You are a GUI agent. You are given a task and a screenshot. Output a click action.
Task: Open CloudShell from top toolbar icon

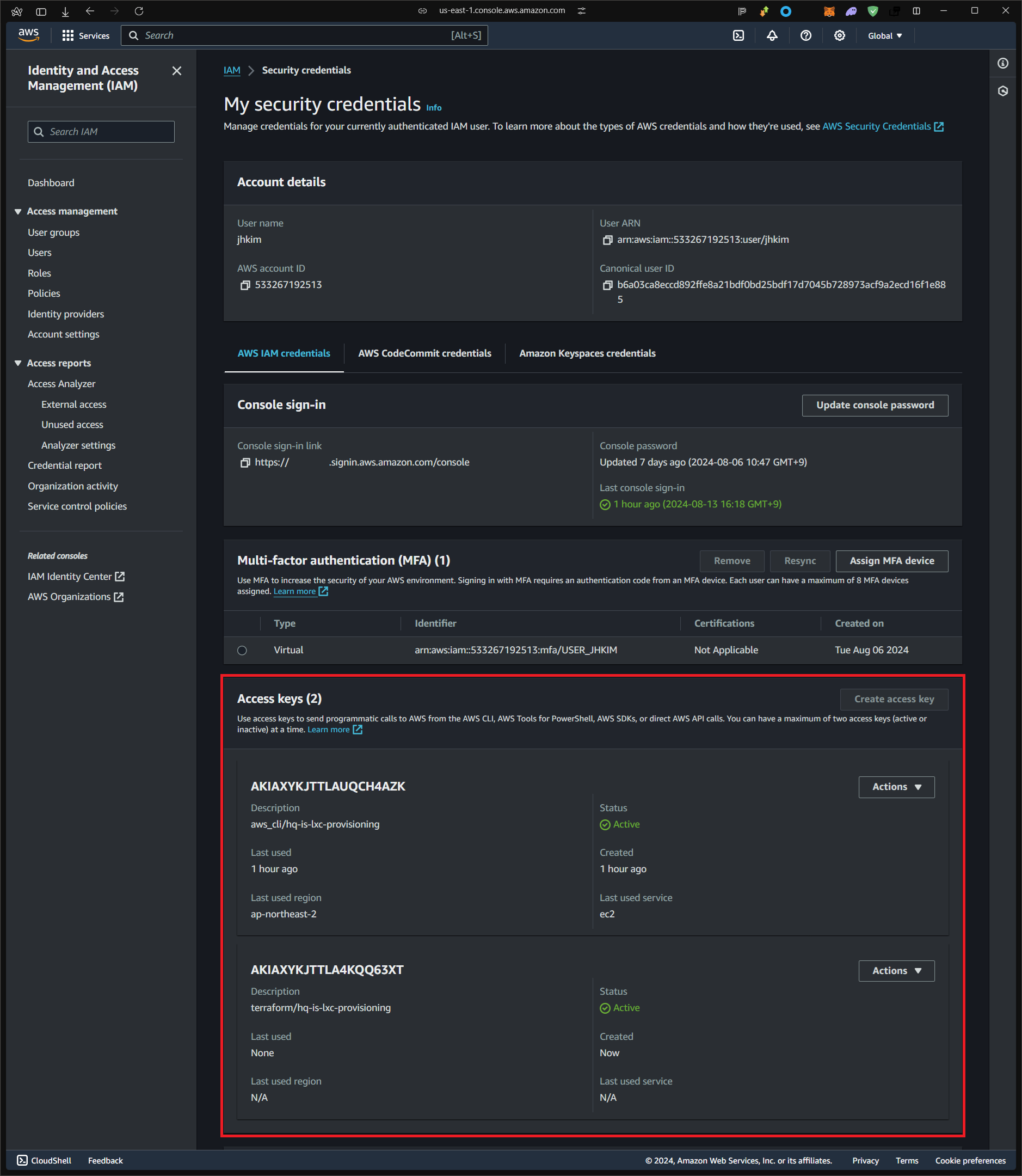(x=738, y=35)
